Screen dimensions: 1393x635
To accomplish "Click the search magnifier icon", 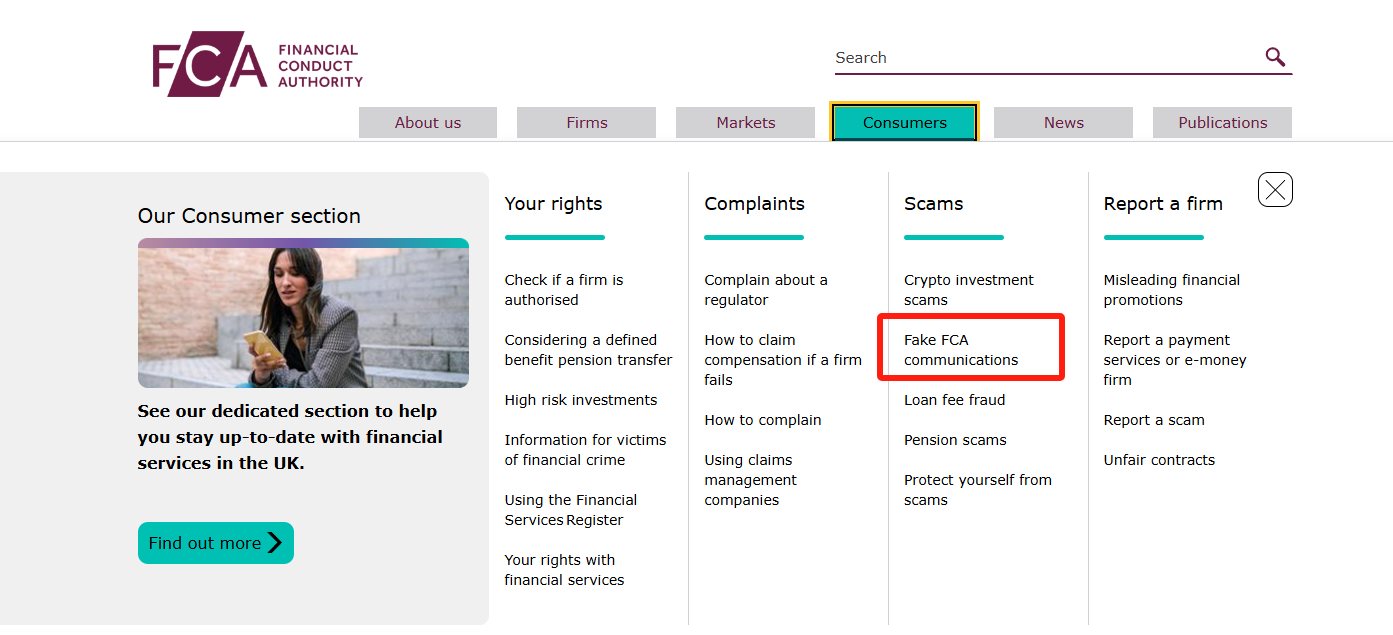I will pos(1275,57).
